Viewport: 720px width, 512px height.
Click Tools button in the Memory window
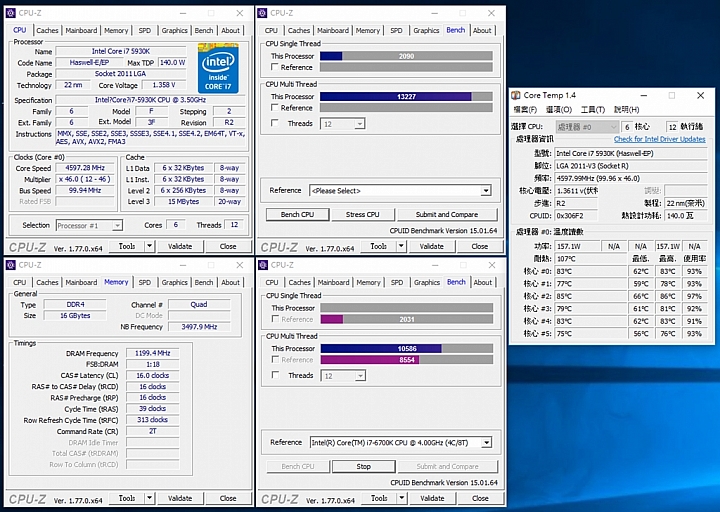pos(127,498)
